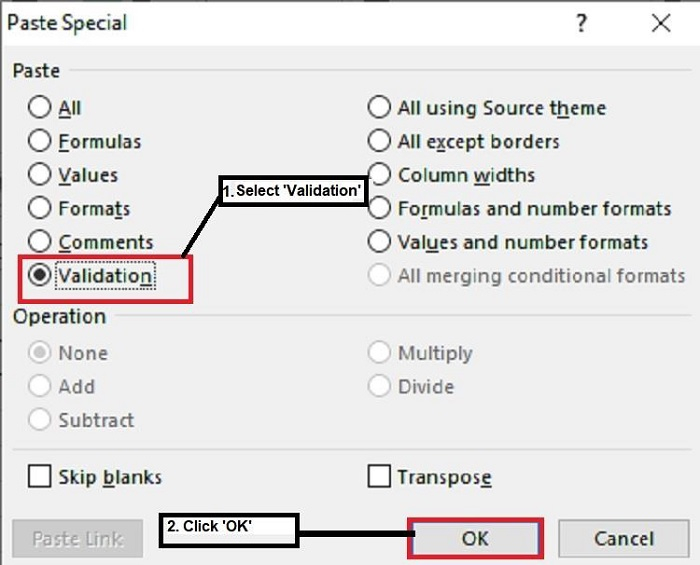Select 'Values and number formats' option
Image resolution: width=700 pixels, height=565 pixels.
tap(379, 242)
